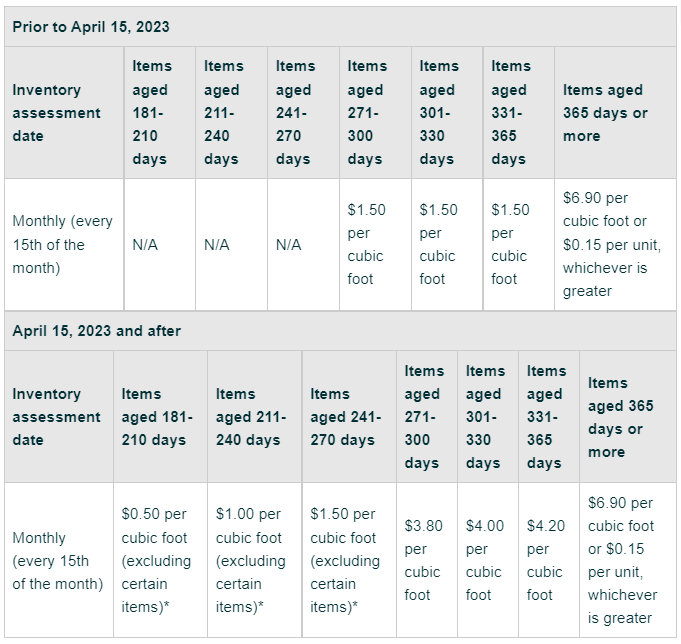This screenshot has height=644, width=681.
Task: Click upper 'Monthly (every 15th of the month)' cell
Action: [x=64, y=244]
